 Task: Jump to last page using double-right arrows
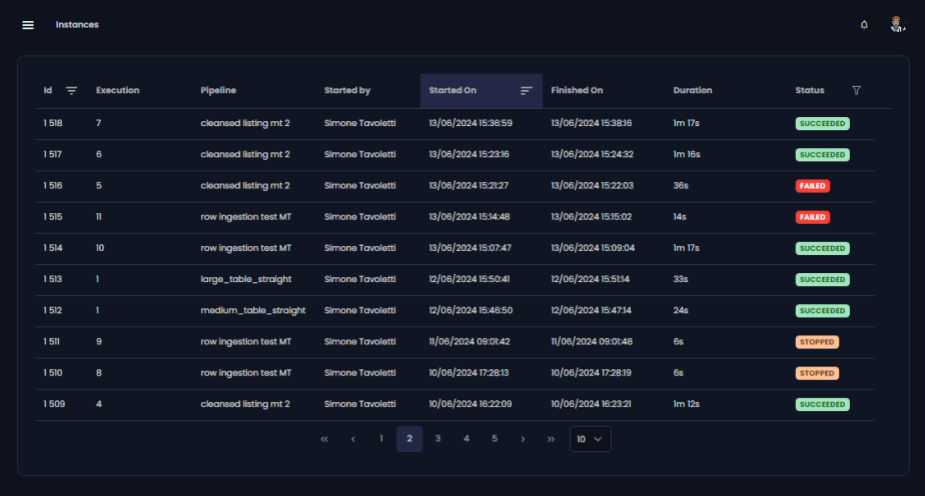551,439
